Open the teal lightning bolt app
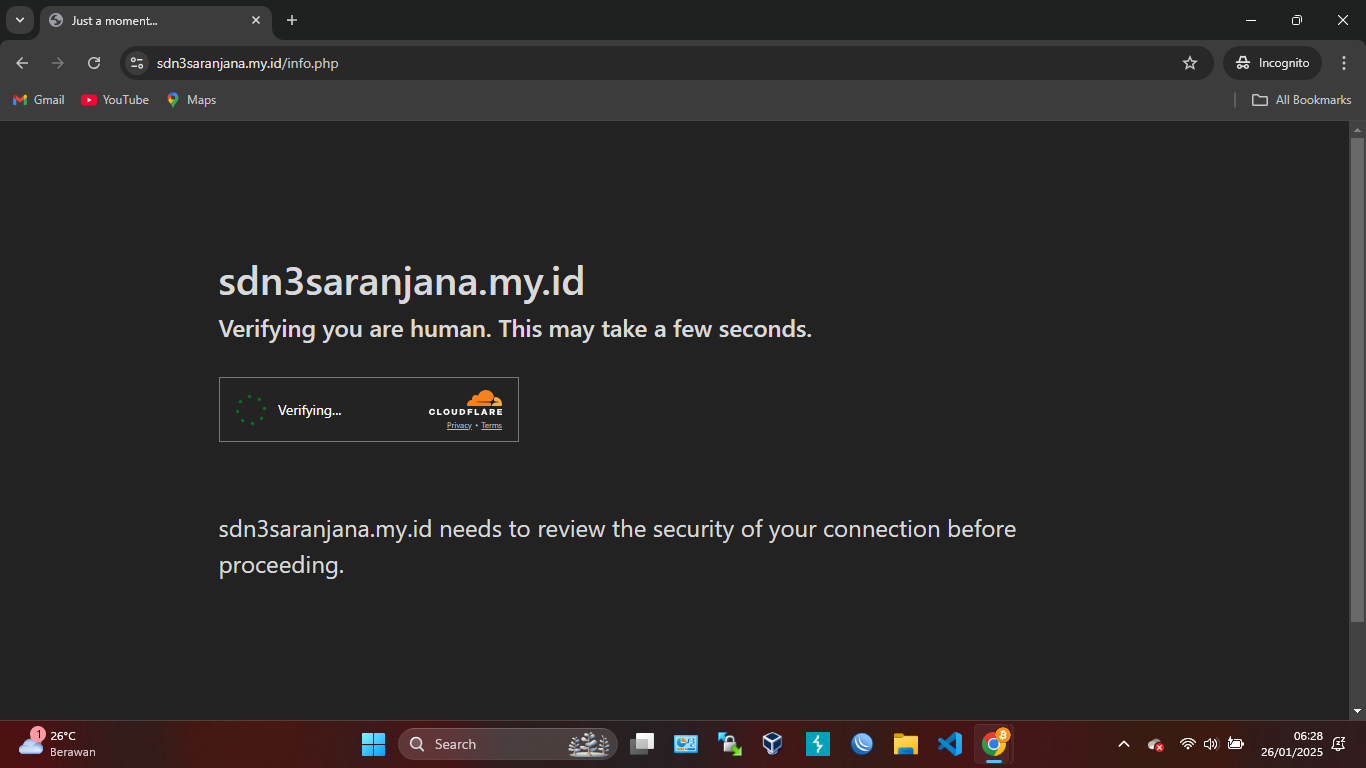 [x=818, y=744]
